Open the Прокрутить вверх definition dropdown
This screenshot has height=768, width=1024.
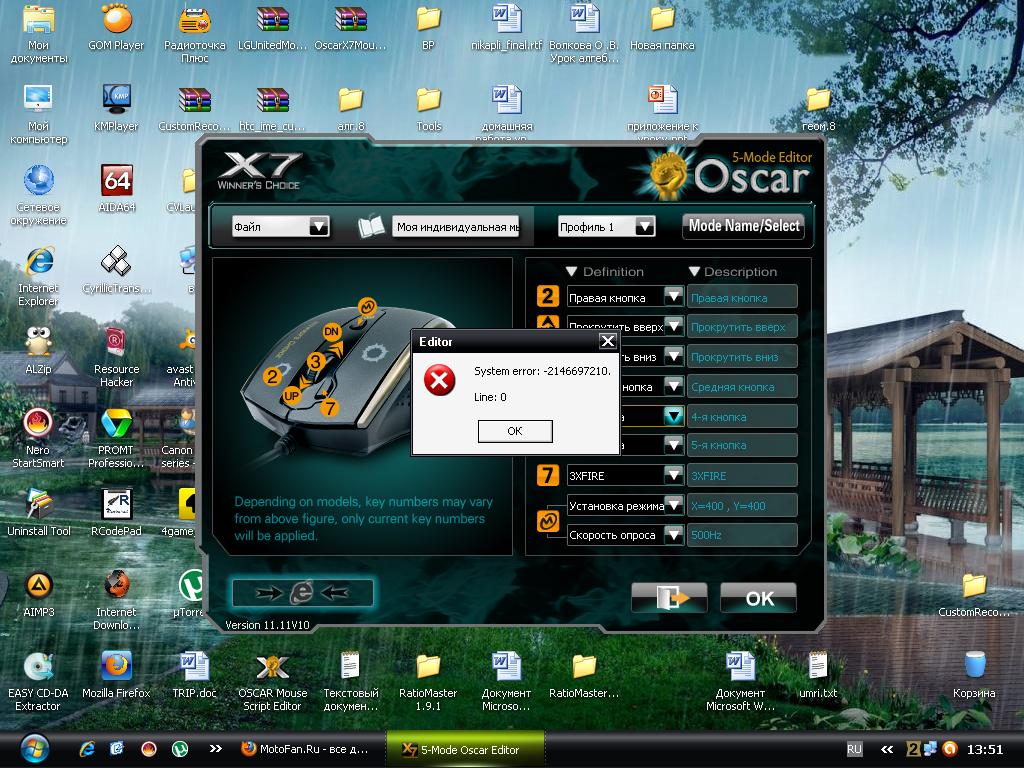point(673,326)
